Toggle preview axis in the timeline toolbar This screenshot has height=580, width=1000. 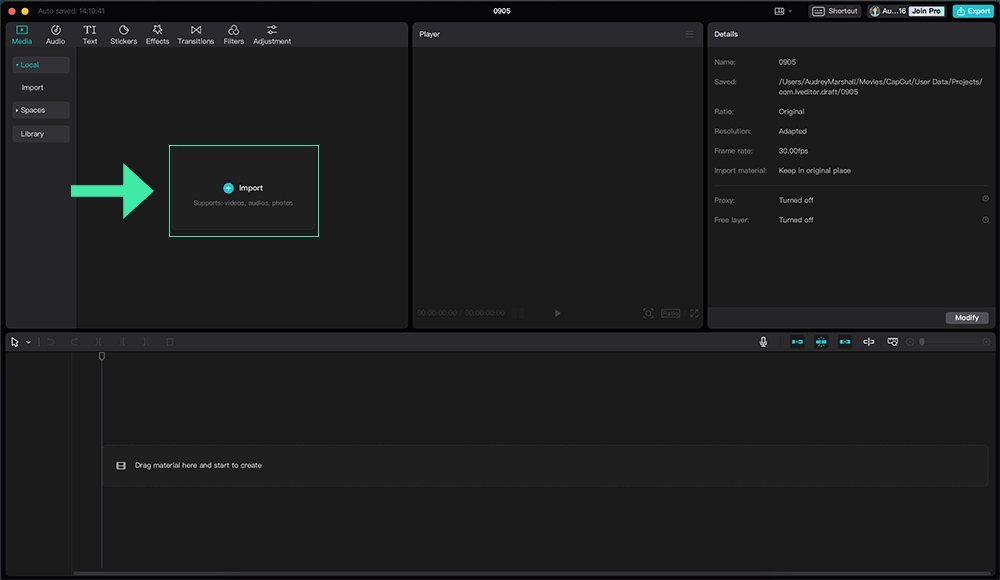868,341
